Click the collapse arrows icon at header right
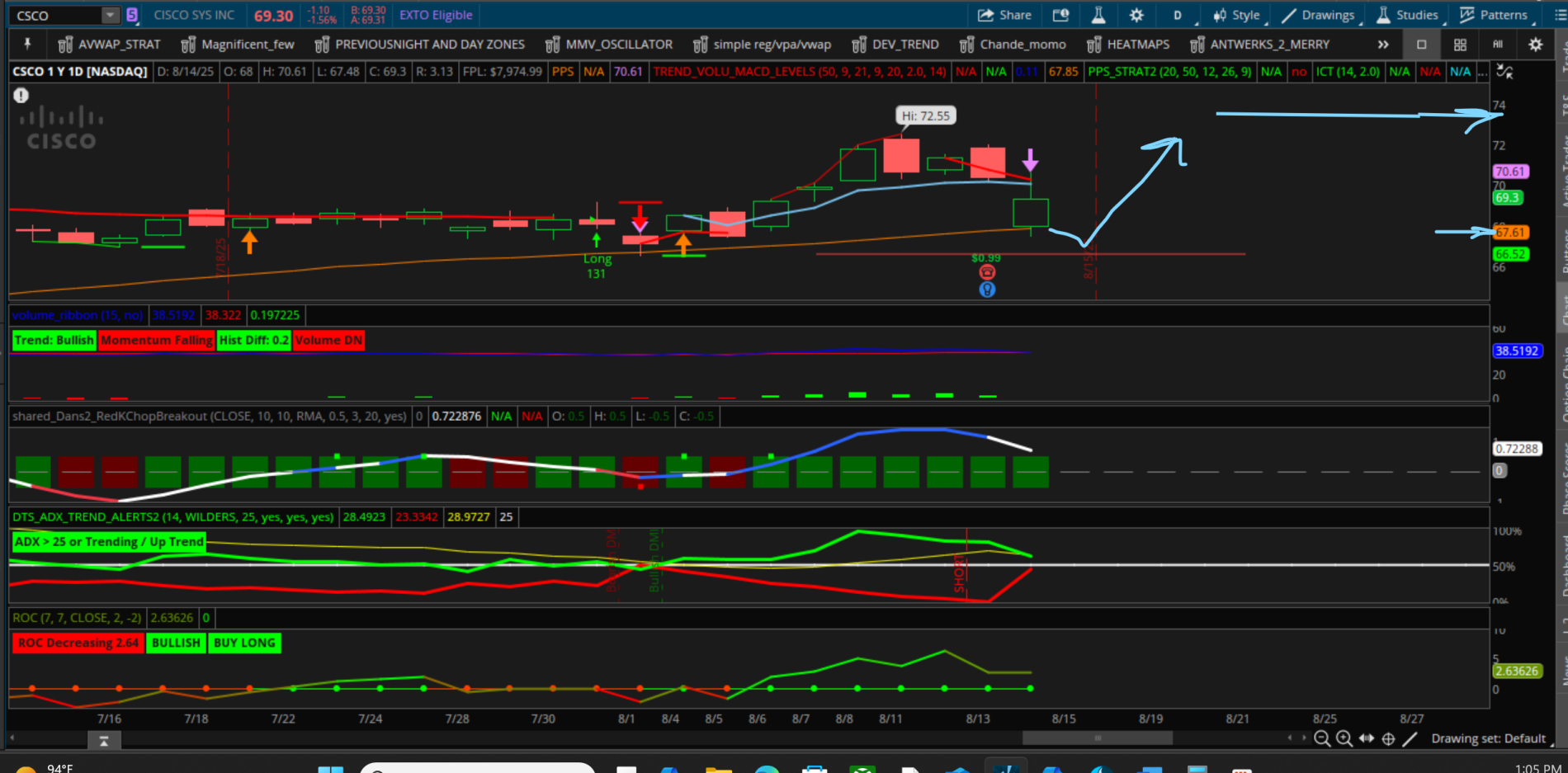This screenshot has width=1568, height=773. coord(1504,72)
